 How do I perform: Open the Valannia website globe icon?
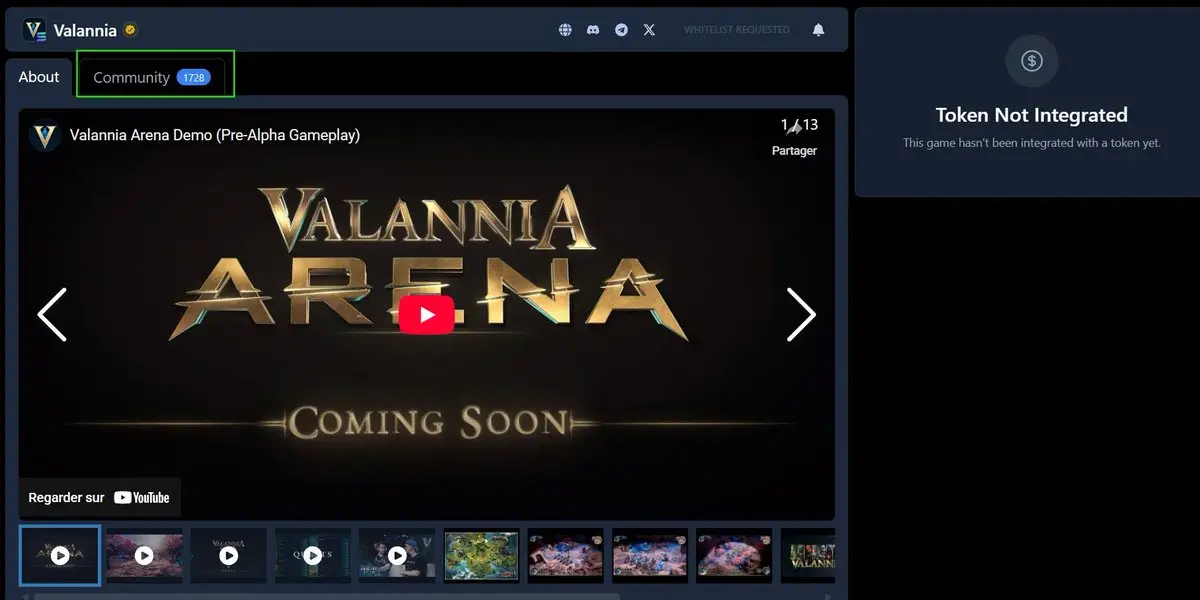click(565, 30)
